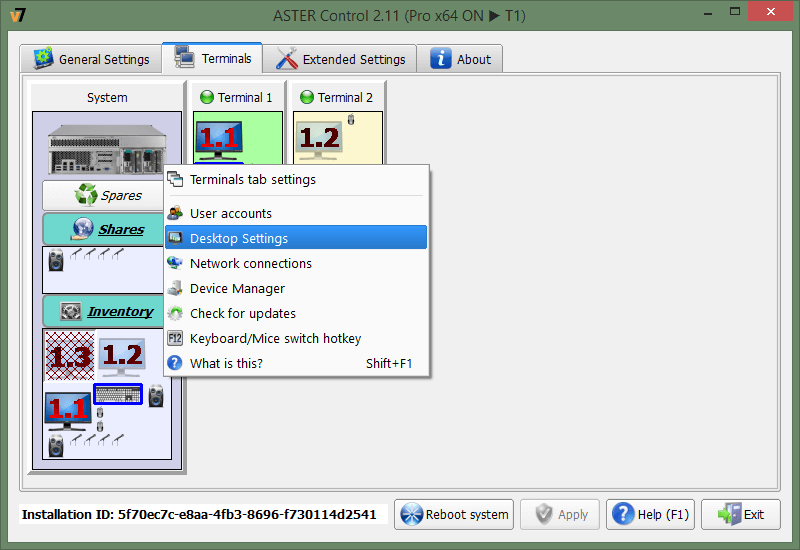Click the F12 hotkey icon in menu
800x550 pixels.
click(175, 338)
